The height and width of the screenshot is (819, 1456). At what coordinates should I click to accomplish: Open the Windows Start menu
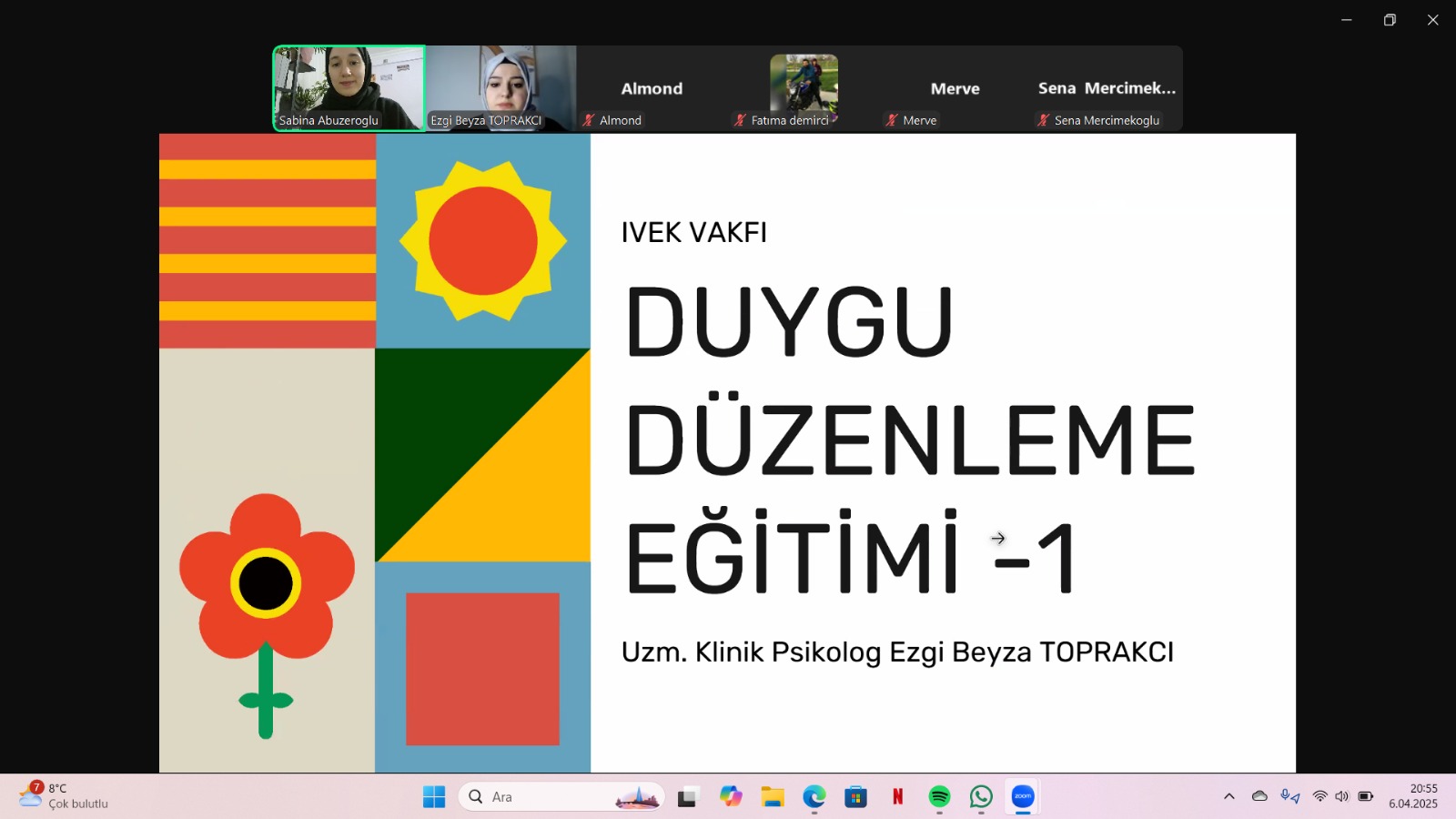click(433, 796)
